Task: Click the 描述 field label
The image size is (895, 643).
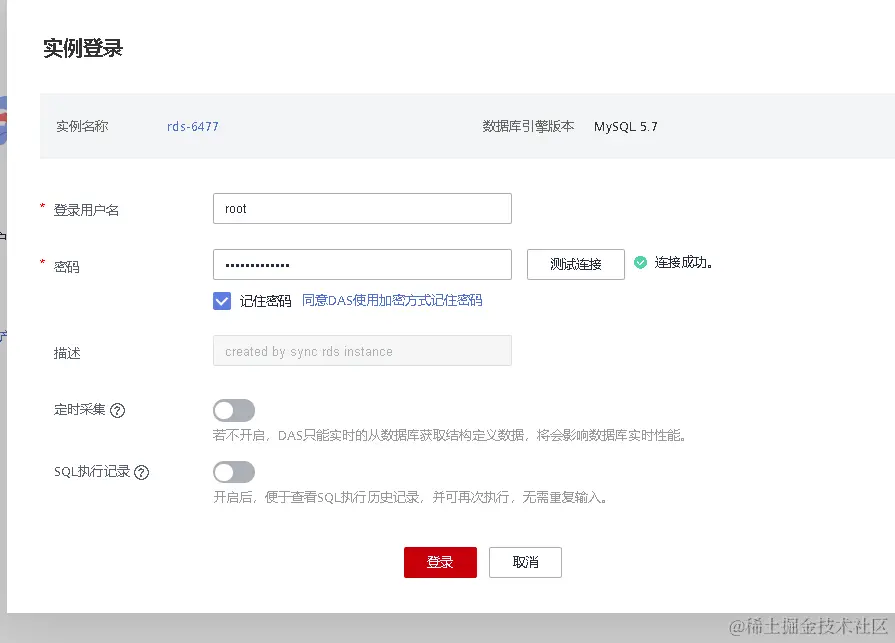Action: tap(67, 353)
